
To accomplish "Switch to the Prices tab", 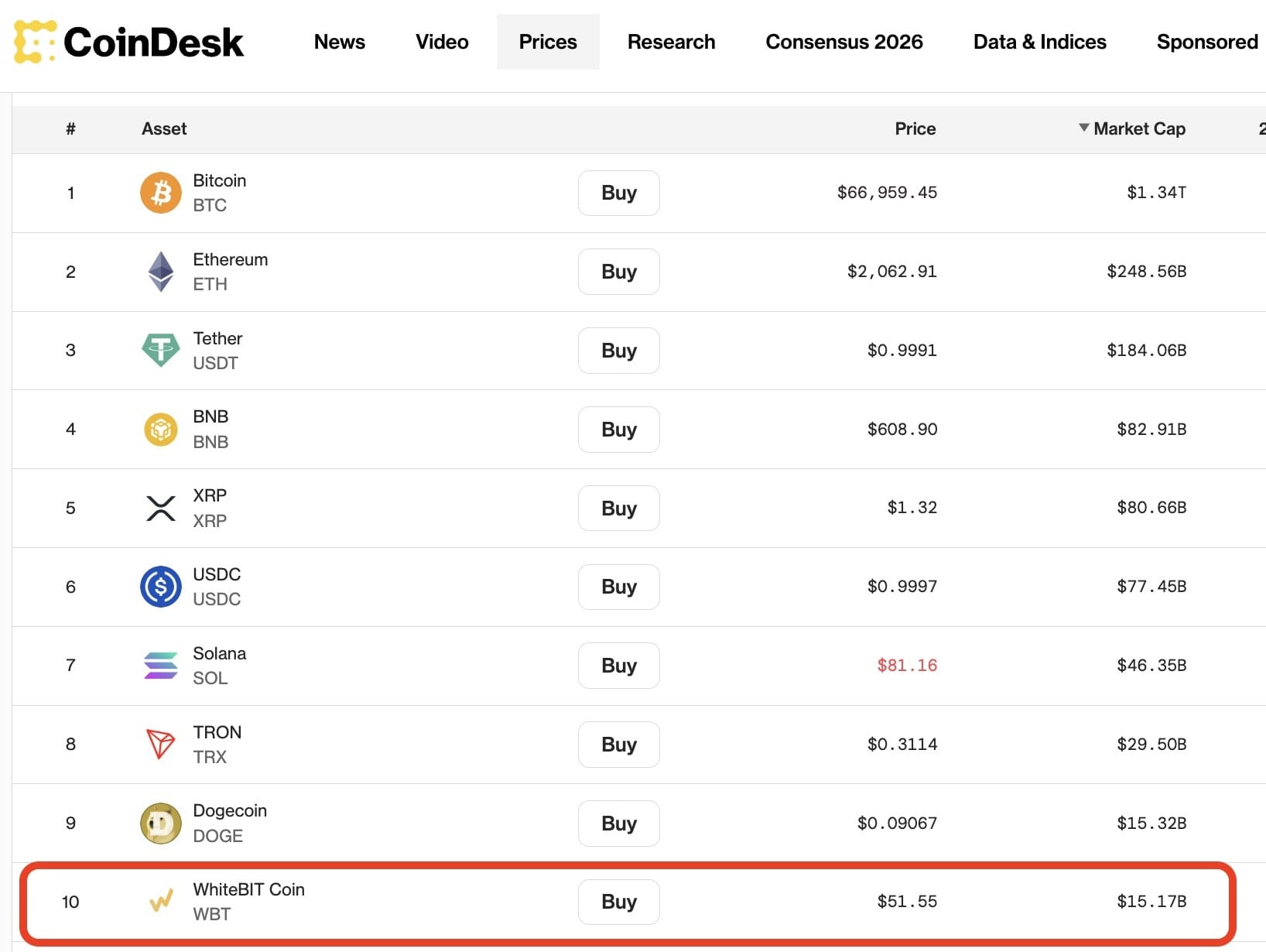I will tap(548, 42).
